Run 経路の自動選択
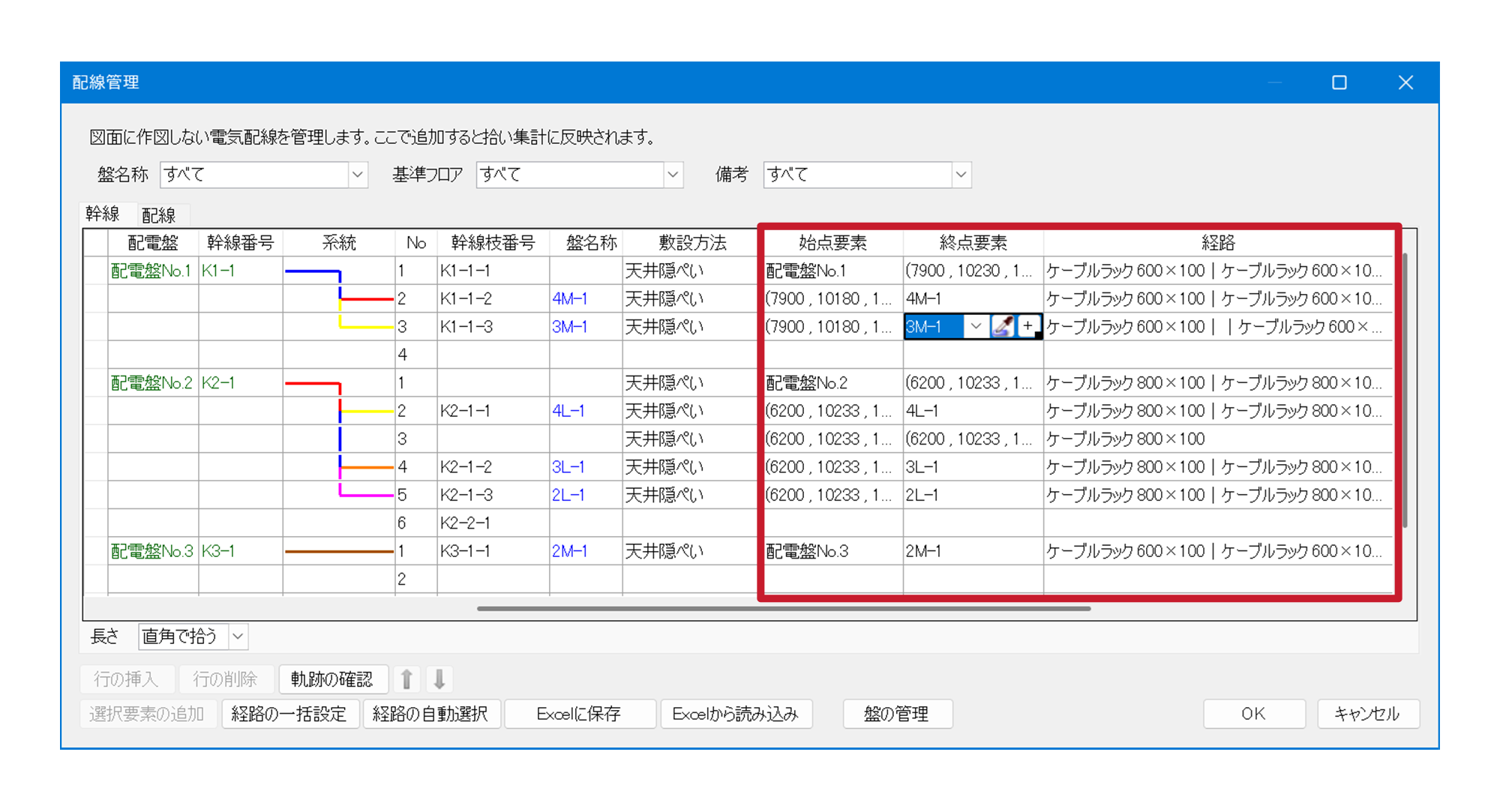1500x812 pixels. pos(431,713)
